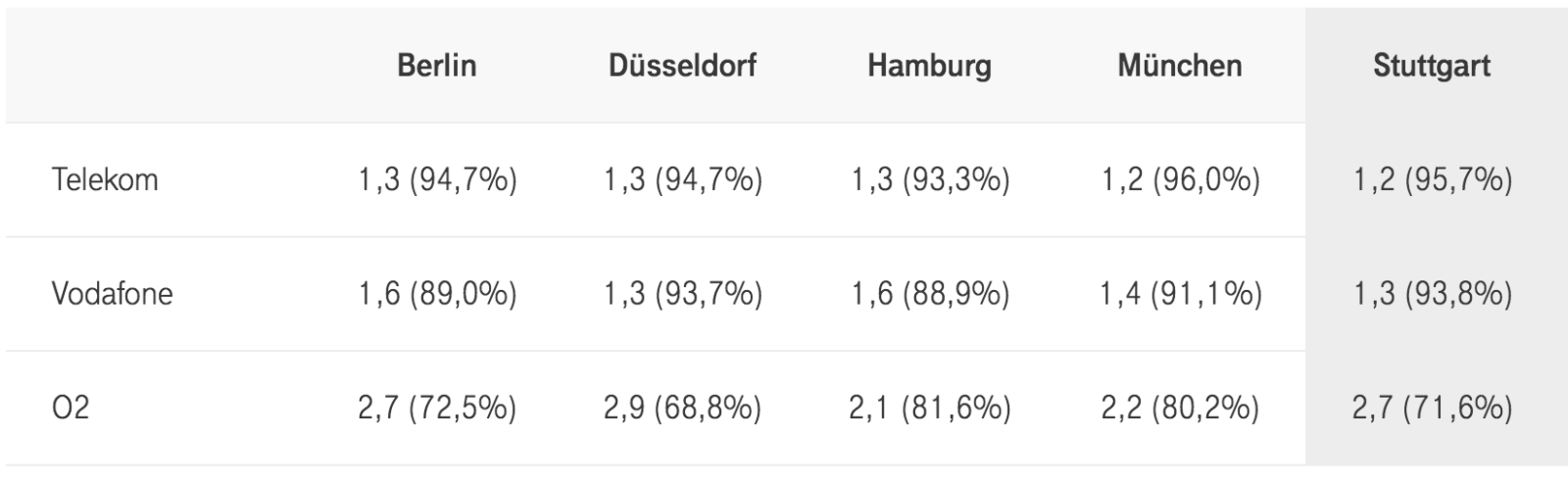The height and width of the screenshot is (485, 1568).
Task: Click Vodafone's Berlin value 1,6 (89,0%)
Action: tap(437, 294)
